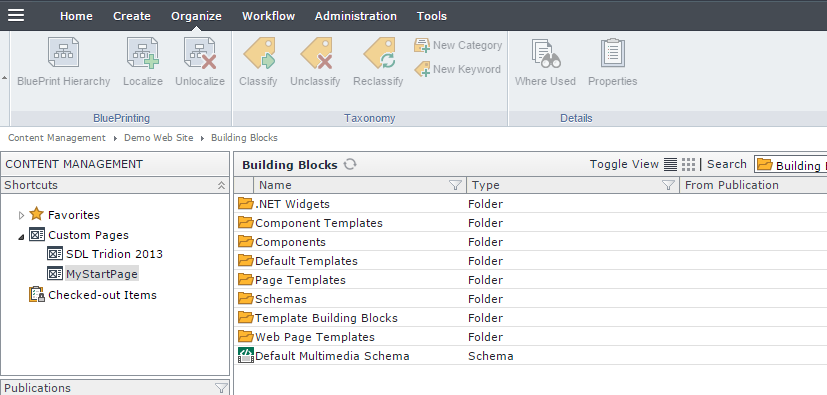Select Checked-out Items tree item

[102, 295]
